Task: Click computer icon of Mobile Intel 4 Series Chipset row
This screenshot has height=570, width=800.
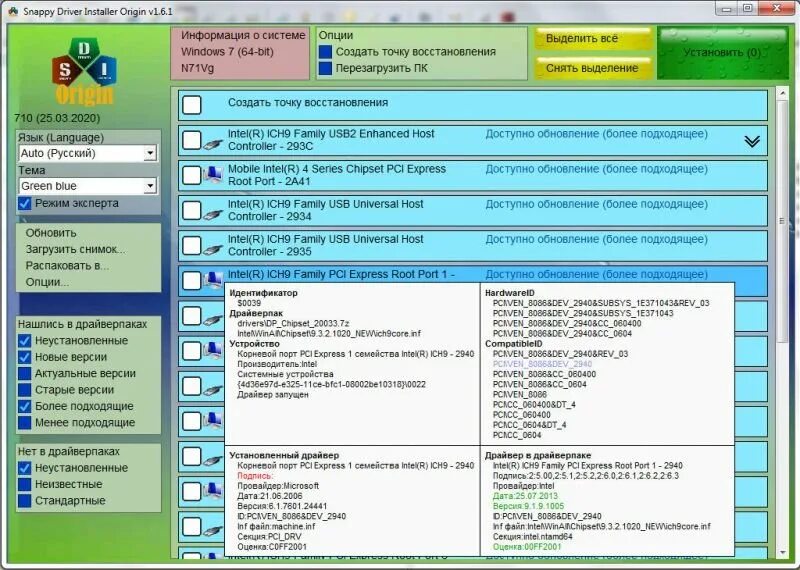Action: [x=213, y=175]
